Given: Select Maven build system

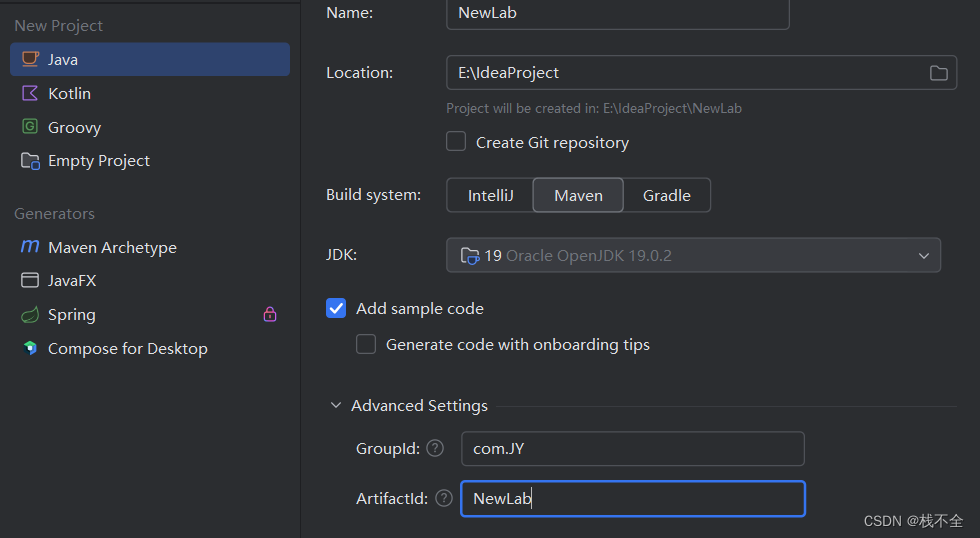Looking at the screenshot, I should pyautogui.click(x=578, y=195).
